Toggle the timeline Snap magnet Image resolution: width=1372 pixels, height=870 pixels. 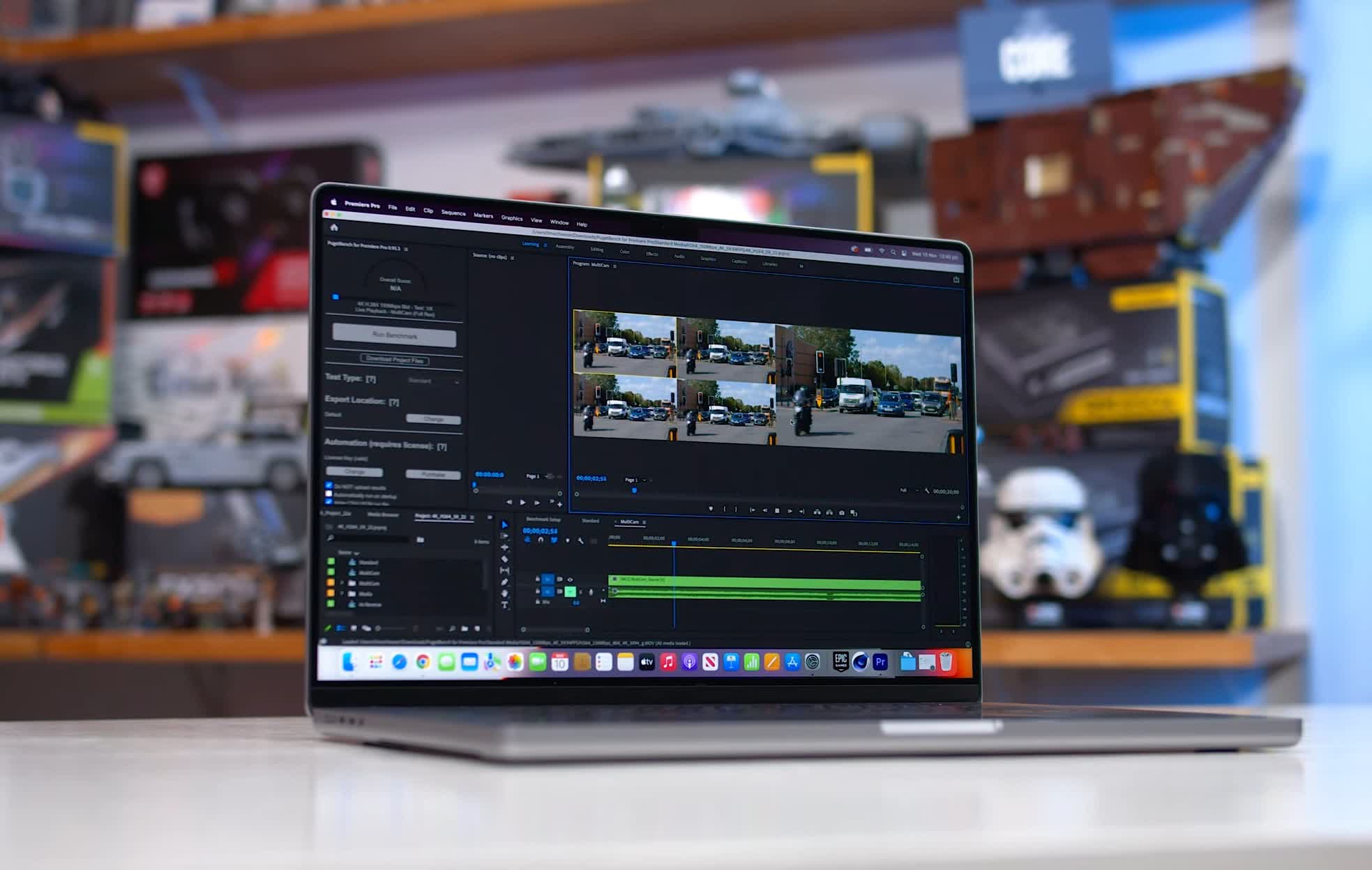541,540
